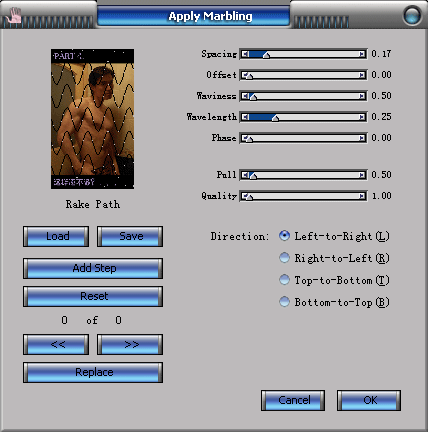Image resolution: width=428 pixels, height=432 pixels.
Task: Click the Save button
Action: (130, 236)
